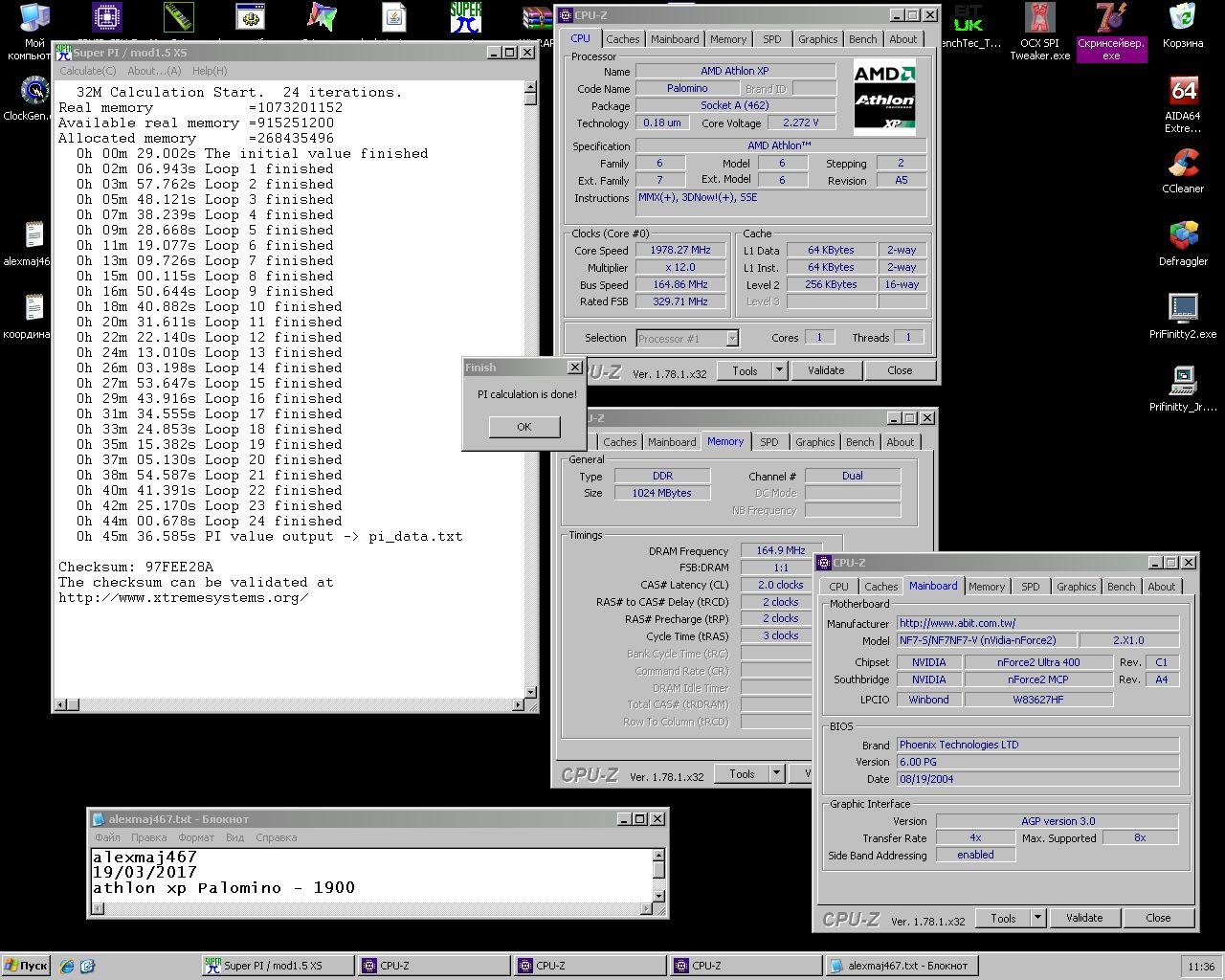Click the Notepad title bar icon
1225x980 pixels.
(x=99, y=819)
